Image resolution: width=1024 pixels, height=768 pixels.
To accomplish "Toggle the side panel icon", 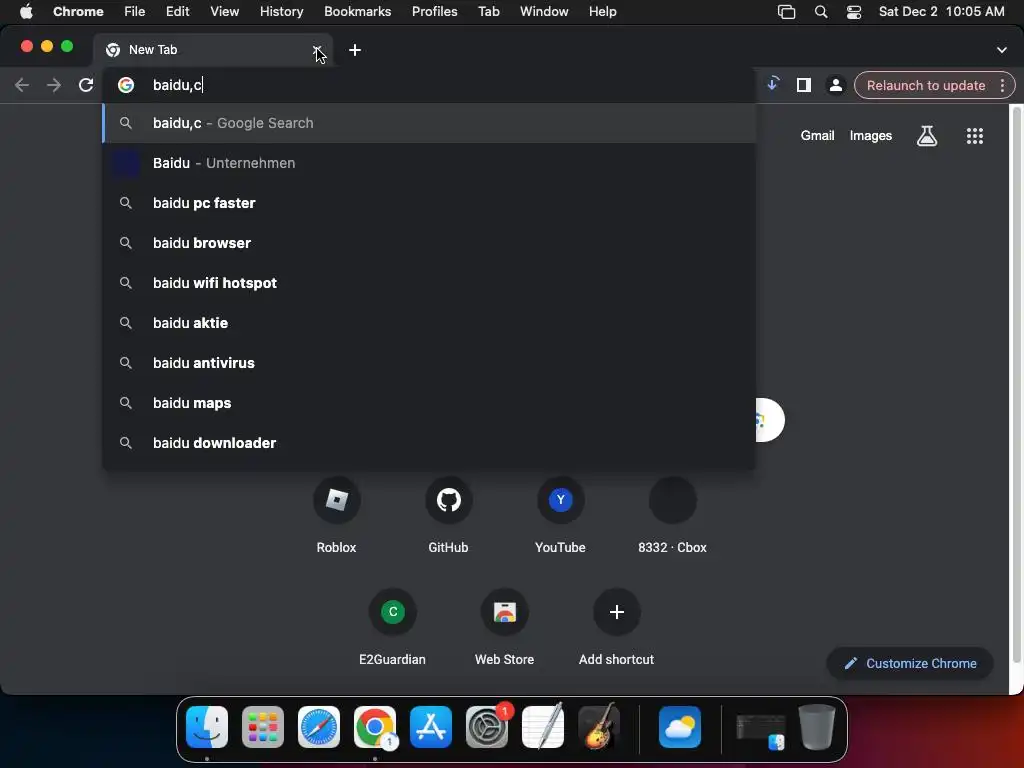I will [x=804, y=85].
